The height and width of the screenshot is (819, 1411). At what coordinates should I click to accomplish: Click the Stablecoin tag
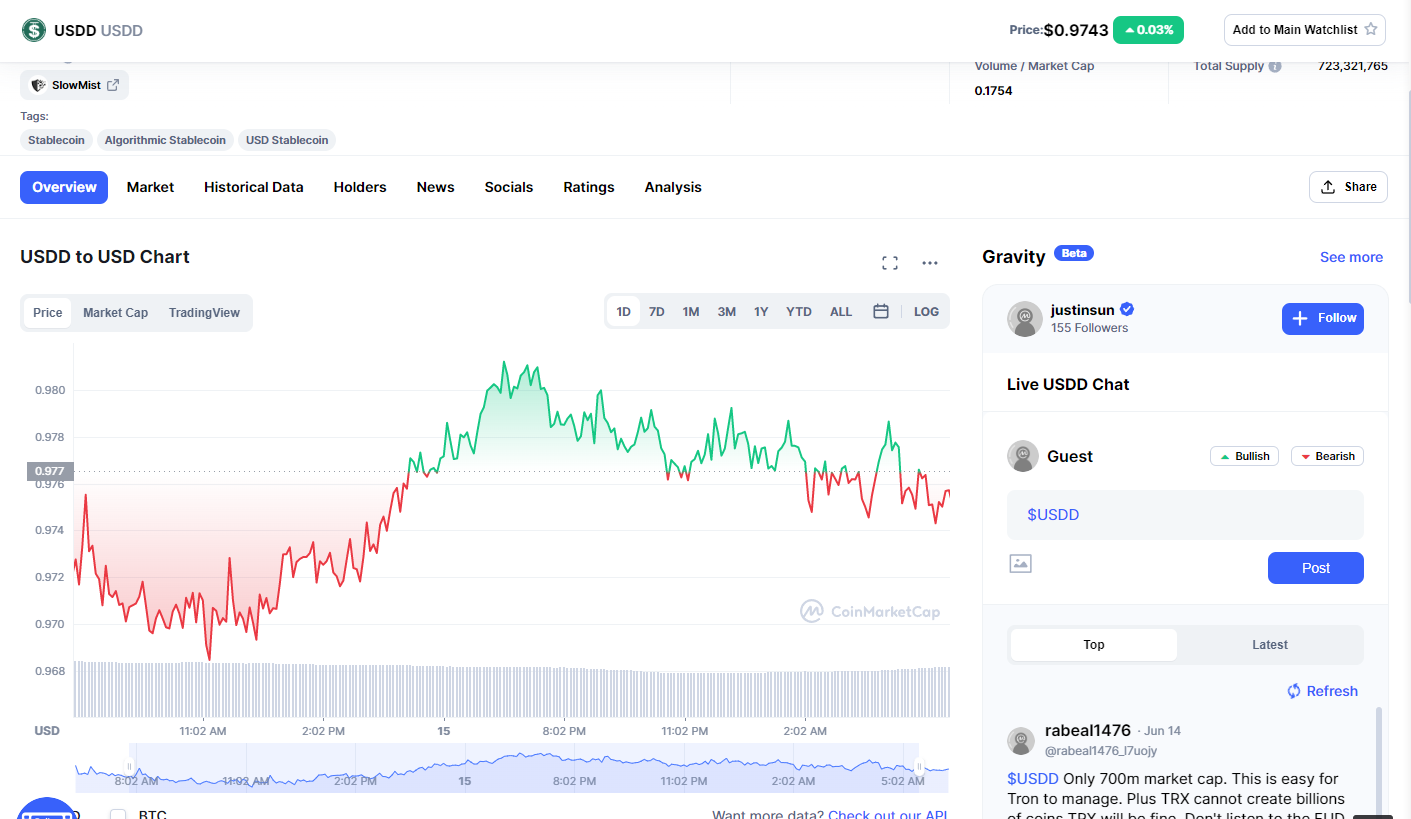[x=56, y=140]
